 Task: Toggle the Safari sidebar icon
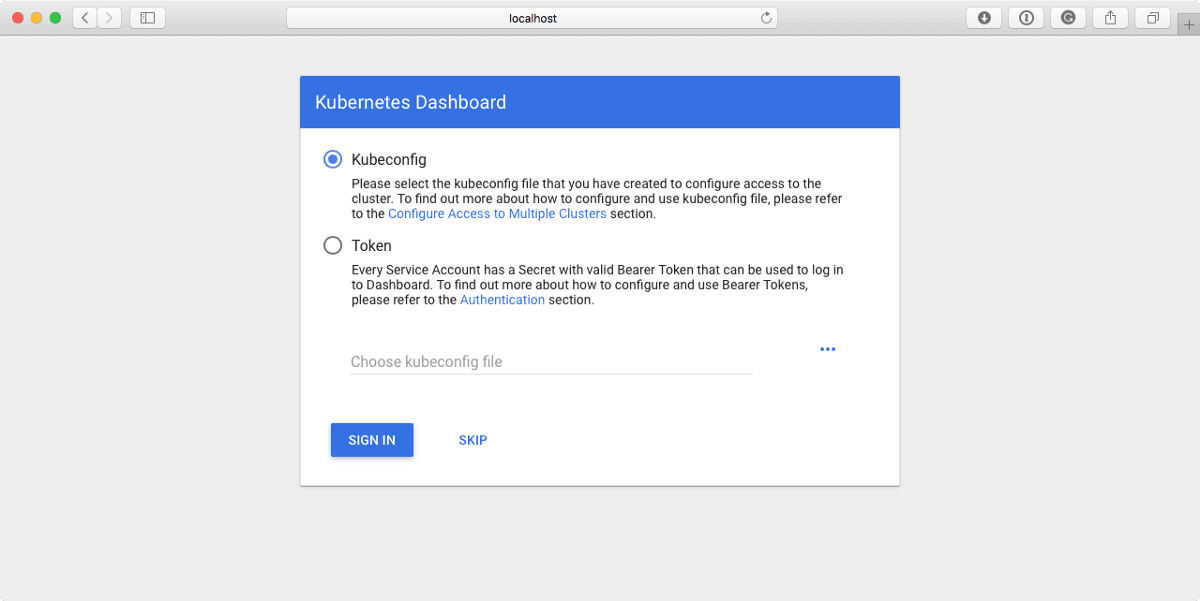146,17
